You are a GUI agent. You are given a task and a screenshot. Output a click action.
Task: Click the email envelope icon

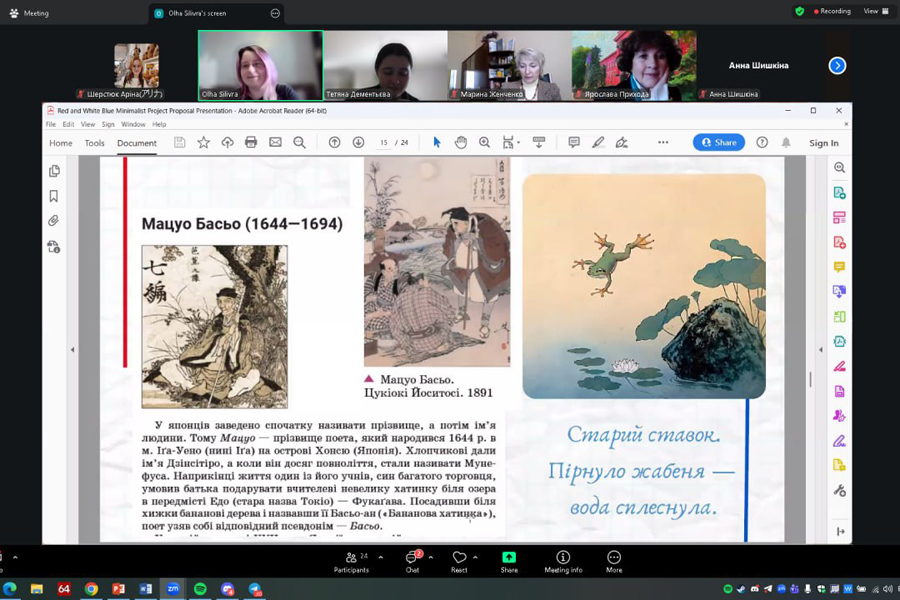(275, 143)
